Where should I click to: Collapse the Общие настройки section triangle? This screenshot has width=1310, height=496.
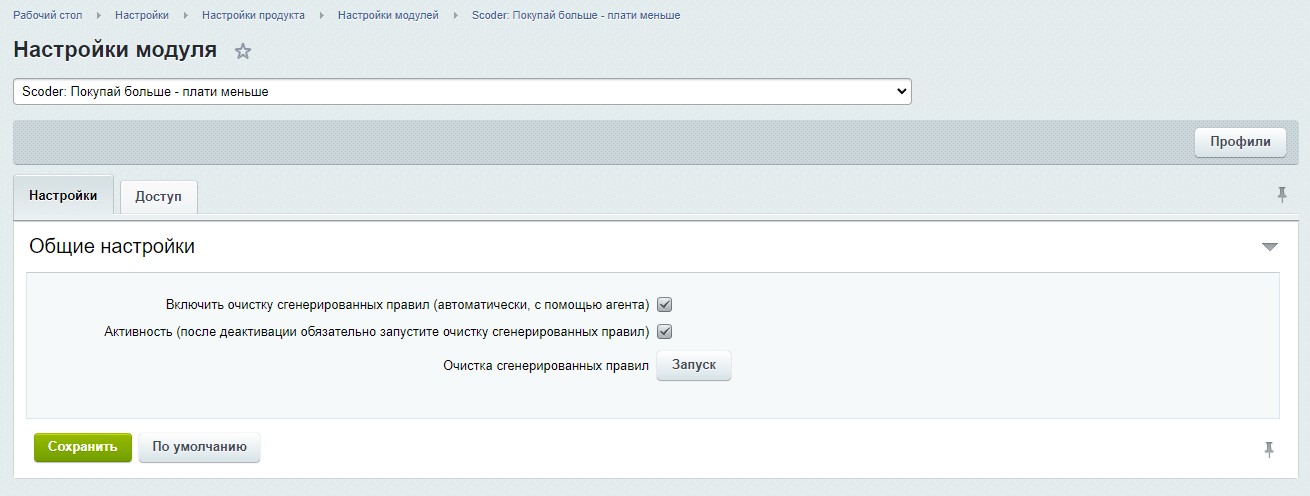[1269, 246]
